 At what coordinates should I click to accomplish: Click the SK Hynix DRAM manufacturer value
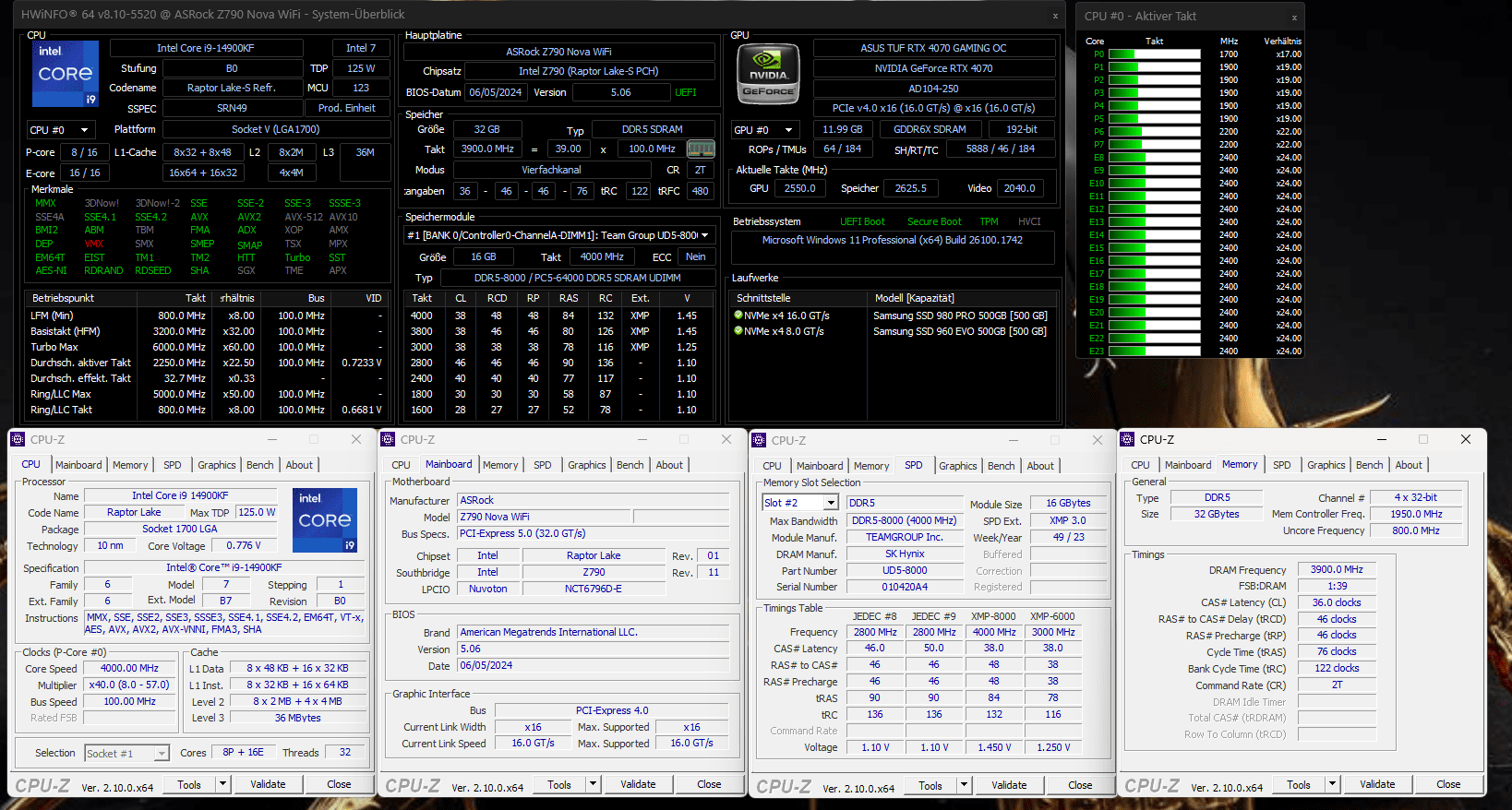(x=904, y=554)
